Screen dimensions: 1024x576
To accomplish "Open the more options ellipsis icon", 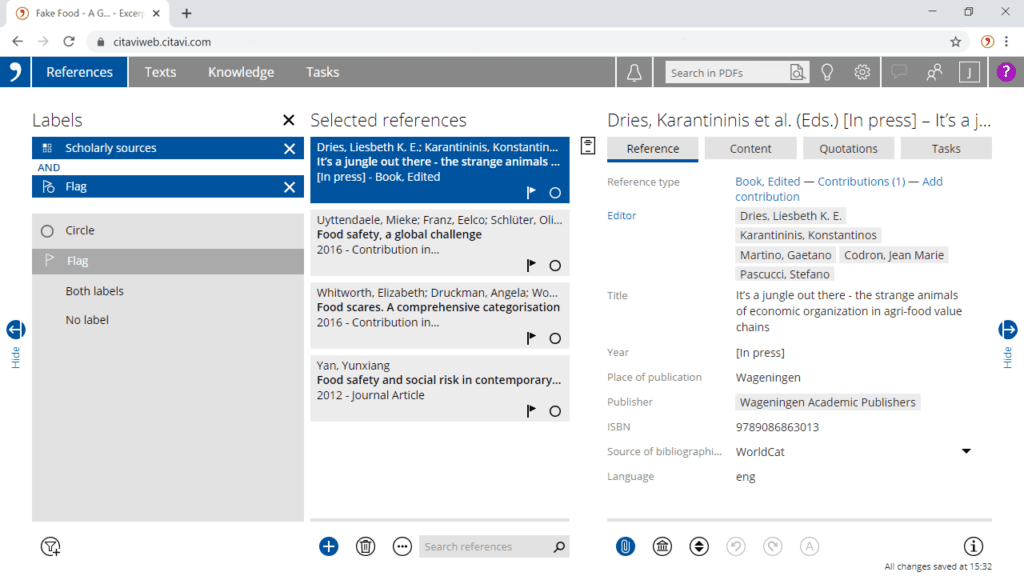I will click(x=402, y=546).
